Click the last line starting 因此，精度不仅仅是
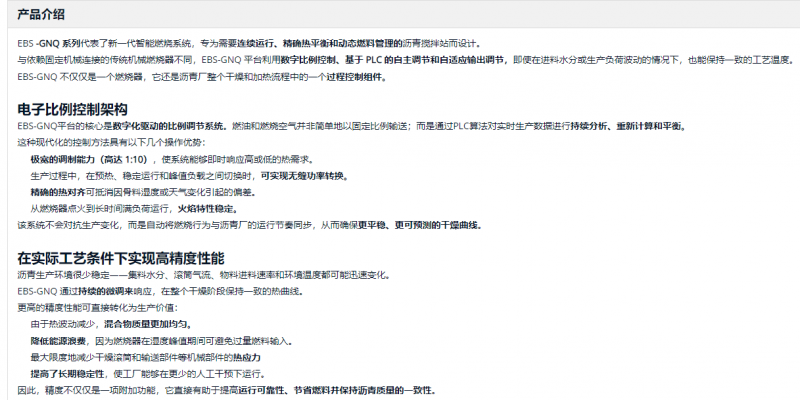The width and height of the screenshot is (800, 400). 227,391
